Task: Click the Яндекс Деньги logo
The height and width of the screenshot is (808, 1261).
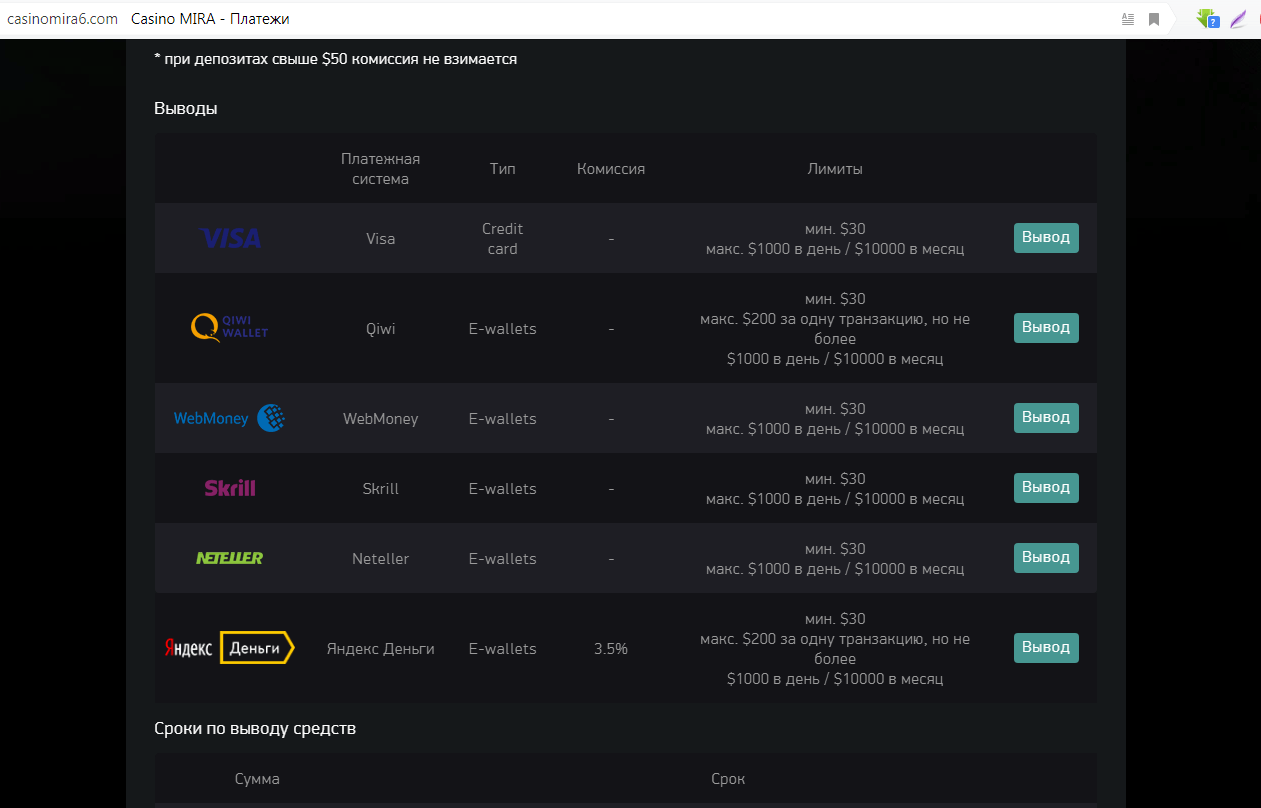Action: pos(230,648)
